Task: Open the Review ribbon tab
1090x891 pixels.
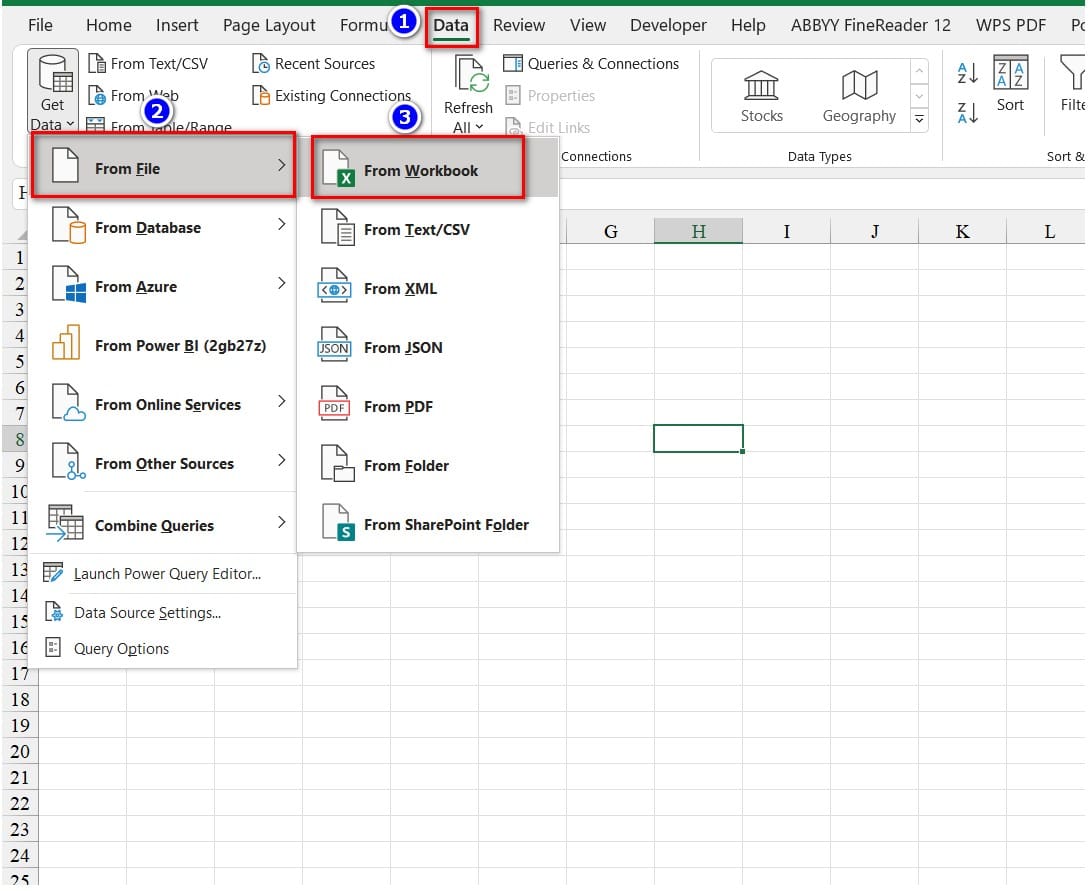Action: (x=519, y=25)
